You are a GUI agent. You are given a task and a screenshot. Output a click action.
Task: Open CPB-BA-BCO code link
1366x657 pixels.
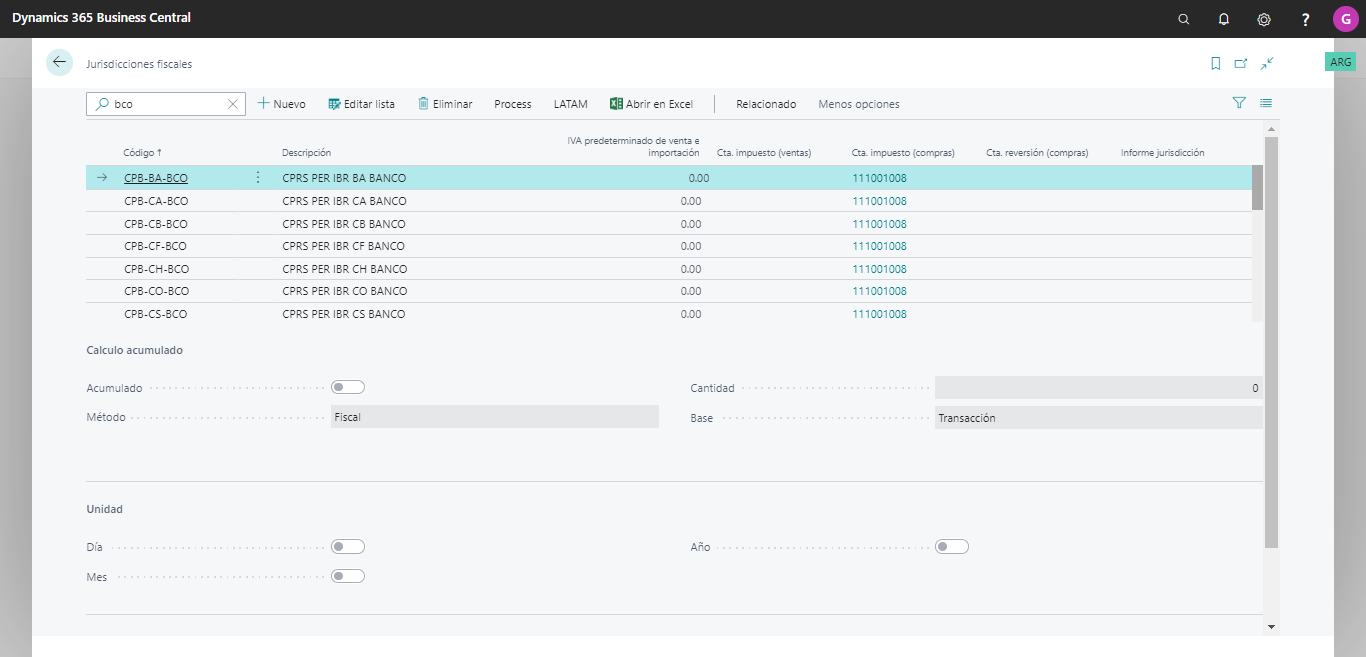156,178
